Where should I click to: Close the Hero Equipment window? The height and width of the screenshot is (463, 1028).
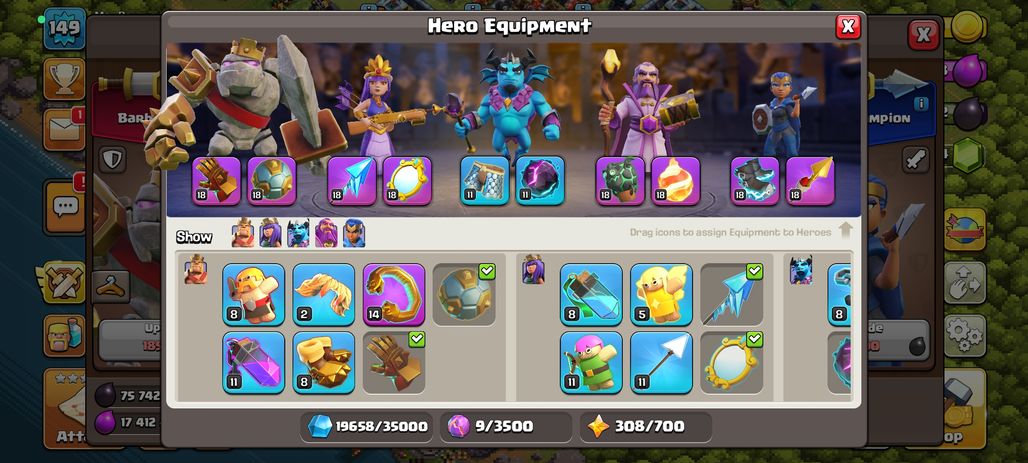(x=848, y=26)
